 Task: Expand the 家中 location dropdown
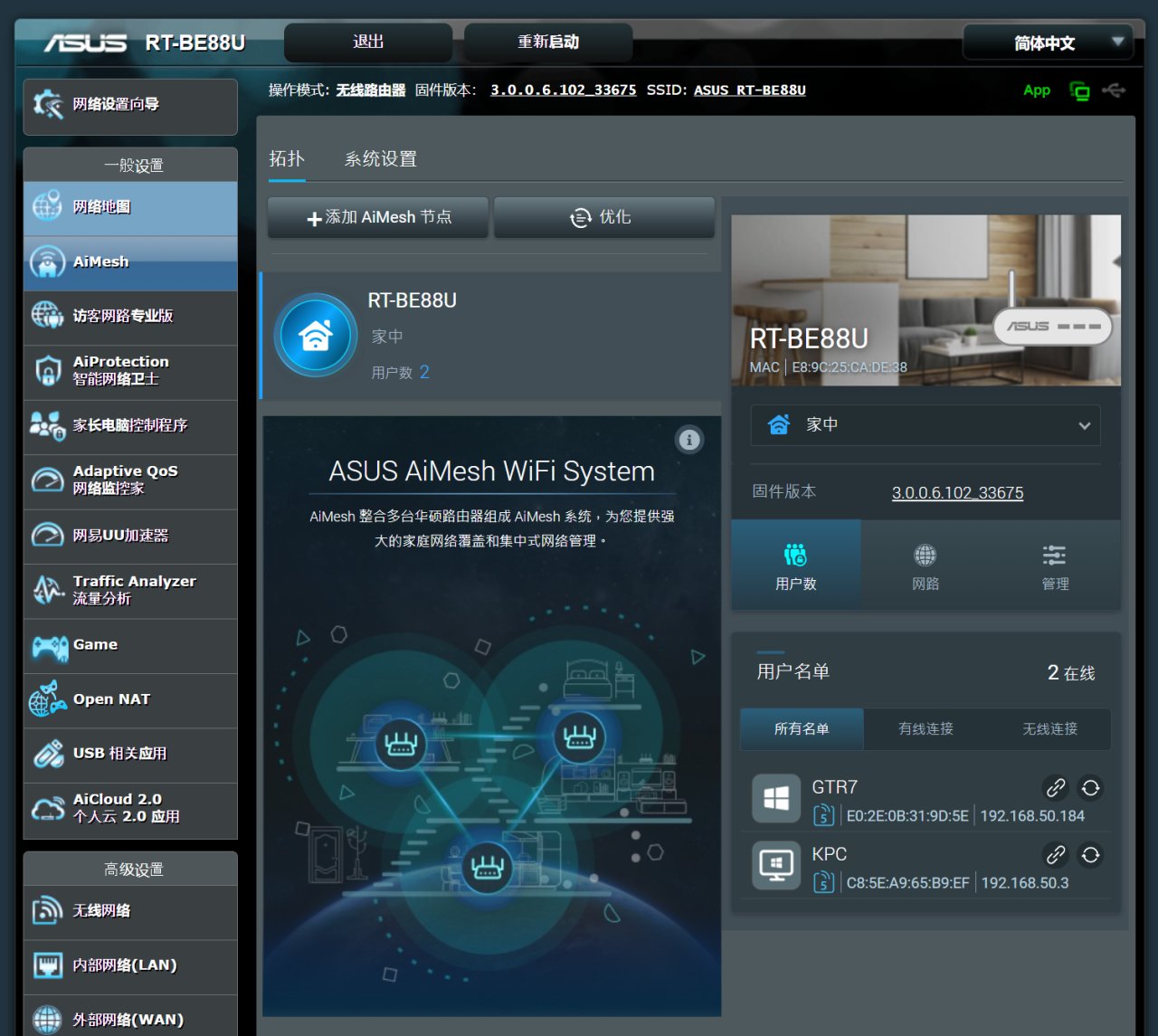[x=925, y=425]
